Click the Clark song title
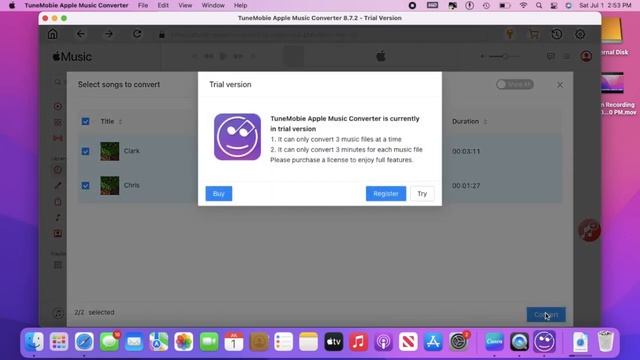This screenshot has height=360, width=640. 131,151
